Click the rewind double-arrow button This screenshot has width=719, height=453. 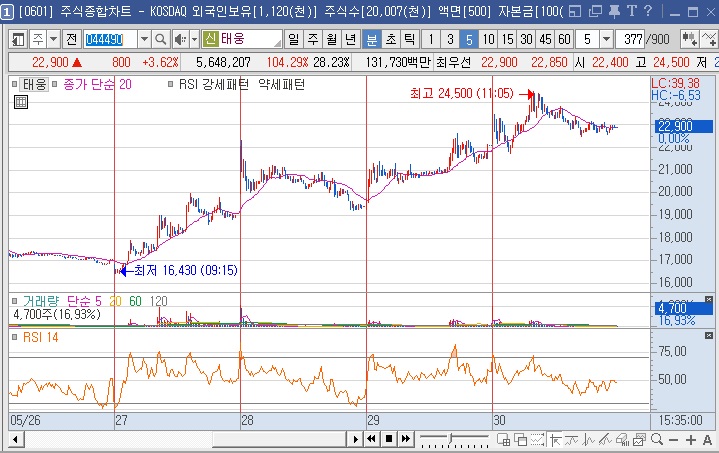point(371,439)
